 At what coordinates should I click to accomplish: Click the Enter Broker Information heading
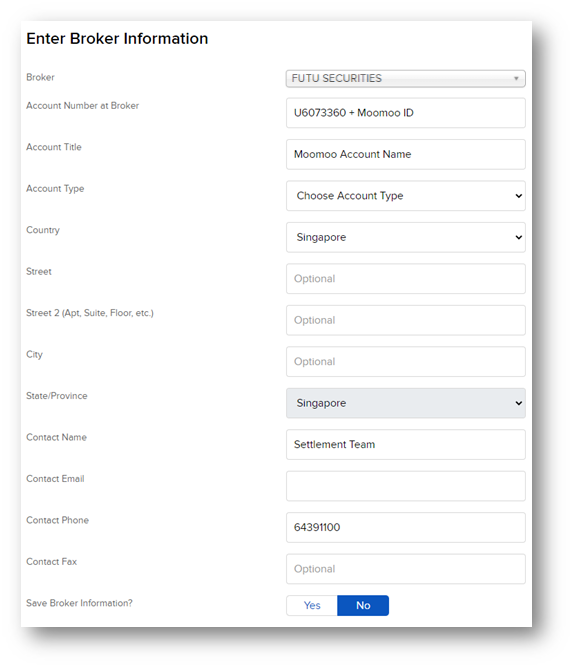(117, 39)
